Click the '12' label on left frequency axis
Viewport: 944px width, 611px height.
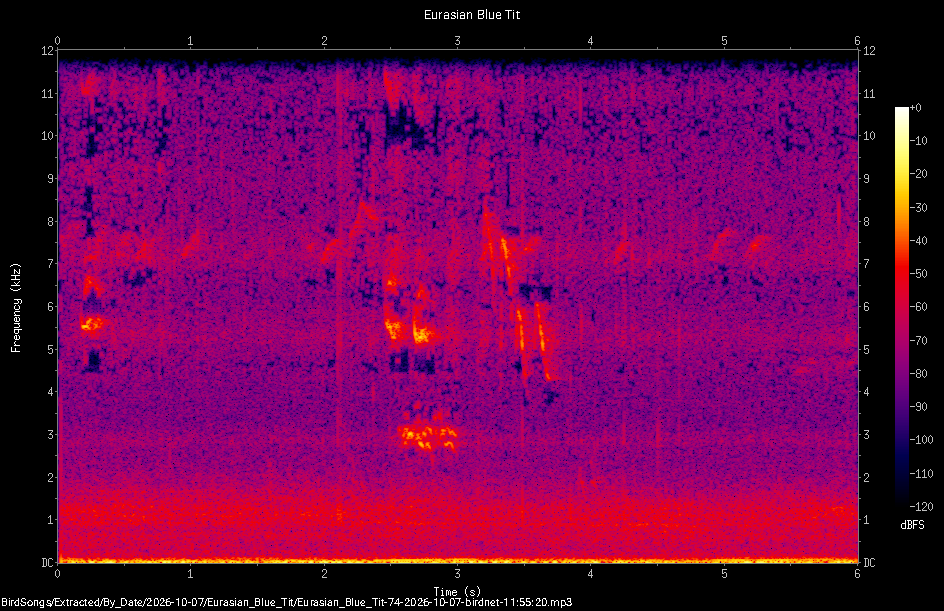[48, 51]
